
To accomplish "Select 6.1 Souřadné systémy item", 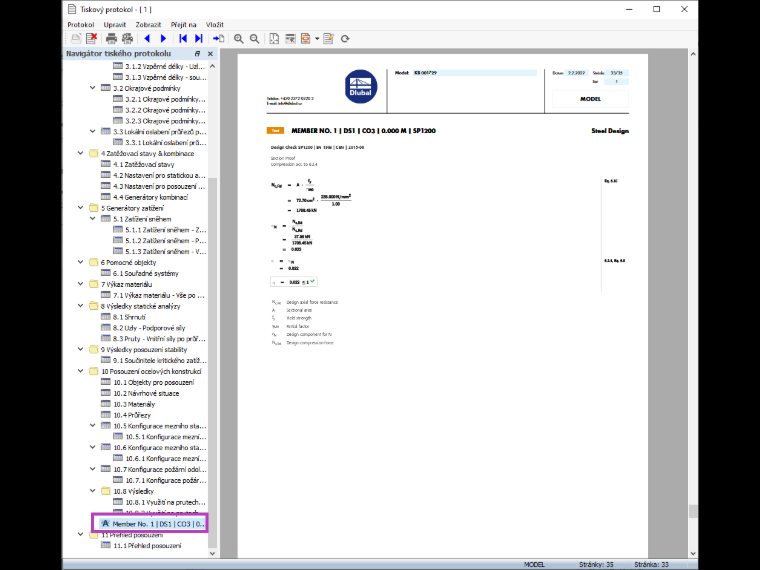I will (146, 273).
